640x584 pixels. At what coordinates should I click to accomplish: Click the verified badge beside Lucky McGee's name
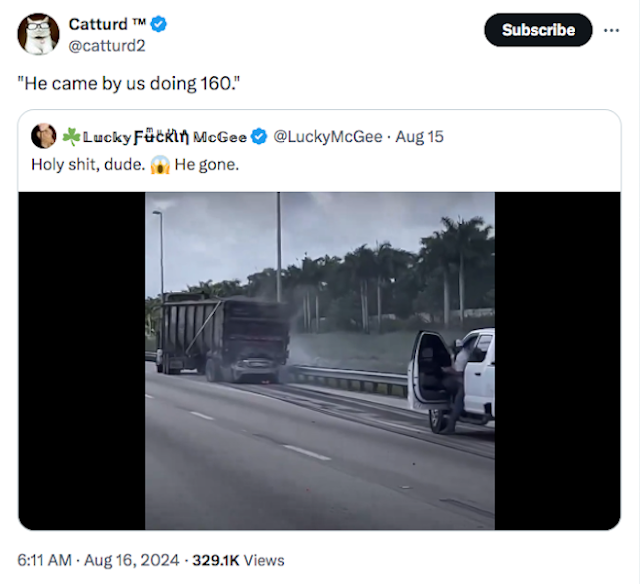tap(258, 136)
